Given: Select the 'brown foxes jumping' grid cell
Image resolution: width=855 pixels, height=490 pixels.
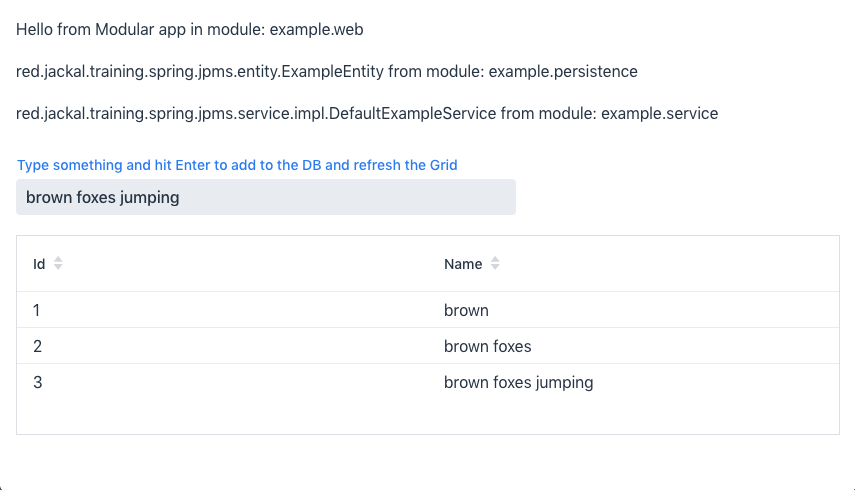Looking at the screenshot, I should pyautogui.click(x=518, y=382).
